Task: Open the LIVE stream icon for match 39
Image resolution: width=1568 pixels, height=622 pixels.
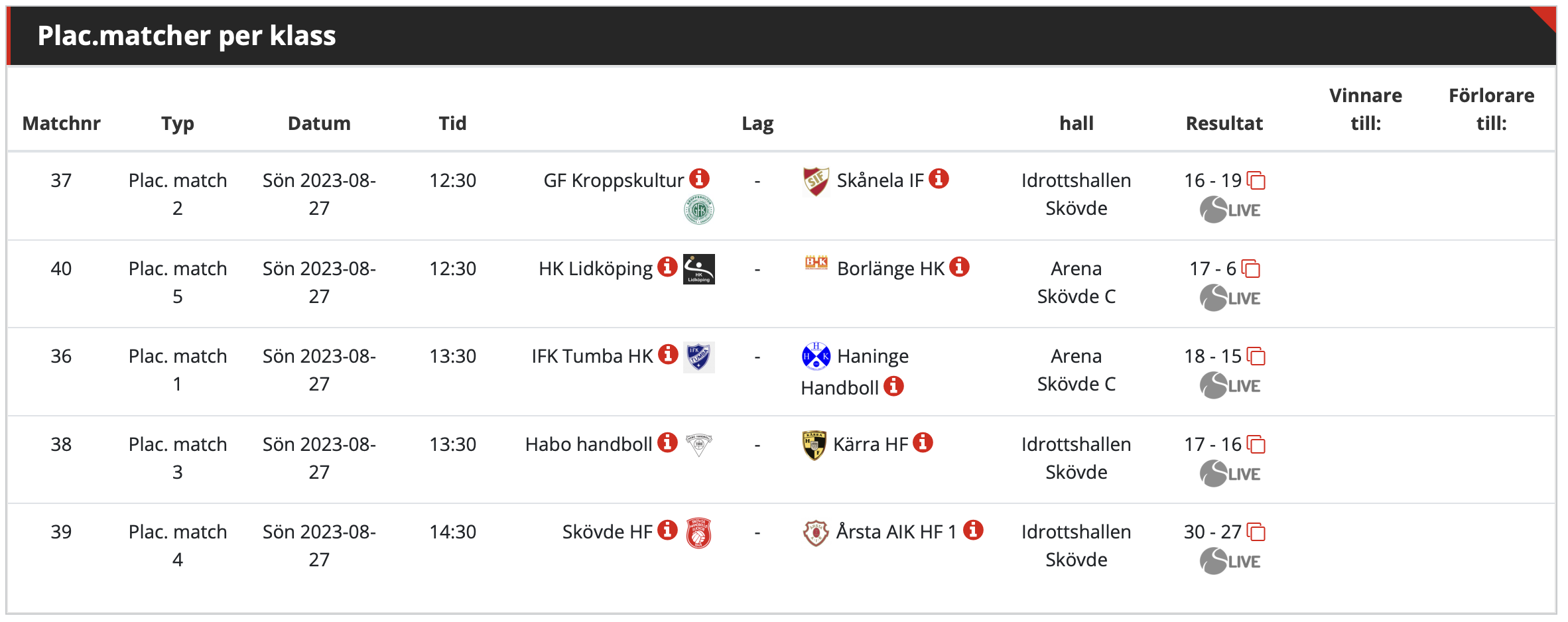Action: coord(1230,562)
